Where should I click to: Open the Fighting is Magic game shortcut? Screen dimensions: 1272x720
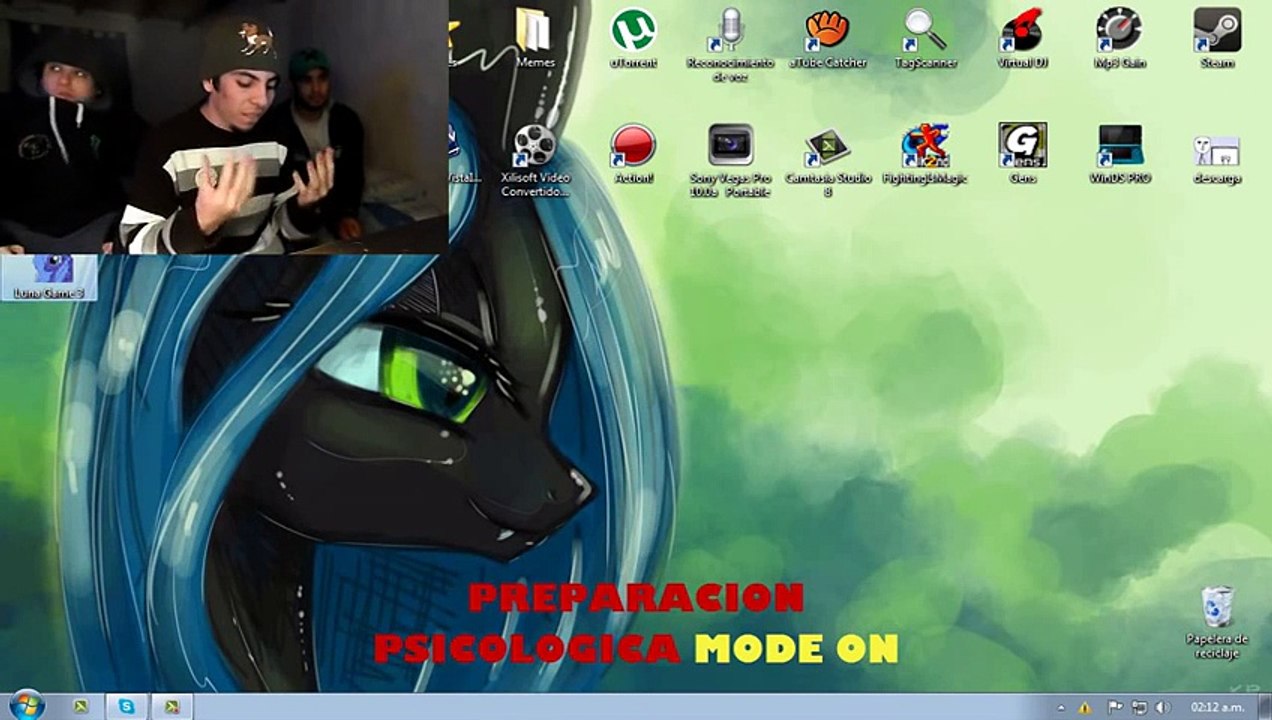[x=925, y=153]
